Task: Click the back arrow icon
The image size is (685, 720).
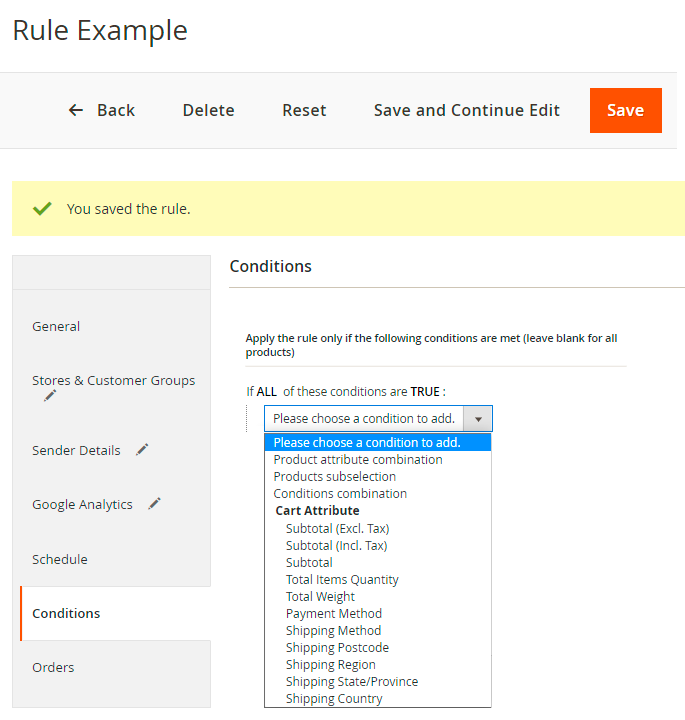Action: [x=76, y=110]
